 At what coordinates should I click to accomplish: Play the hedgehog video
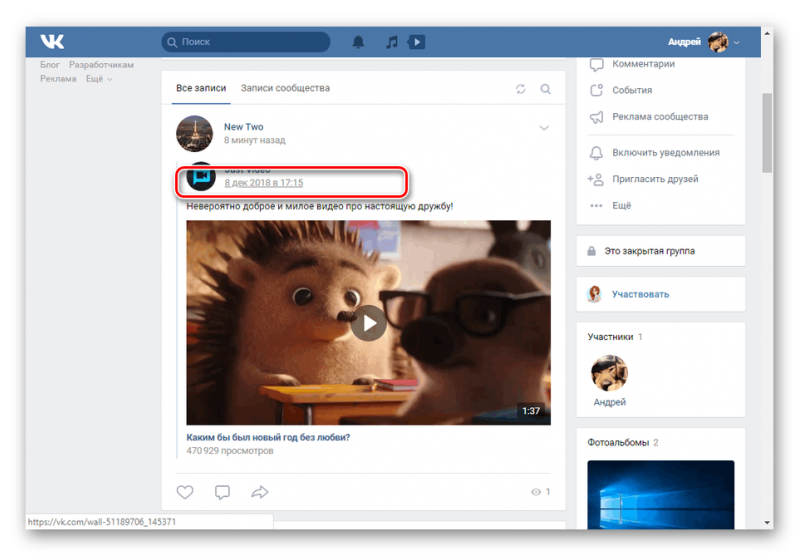pyautogui.click(x=368, y=322)
